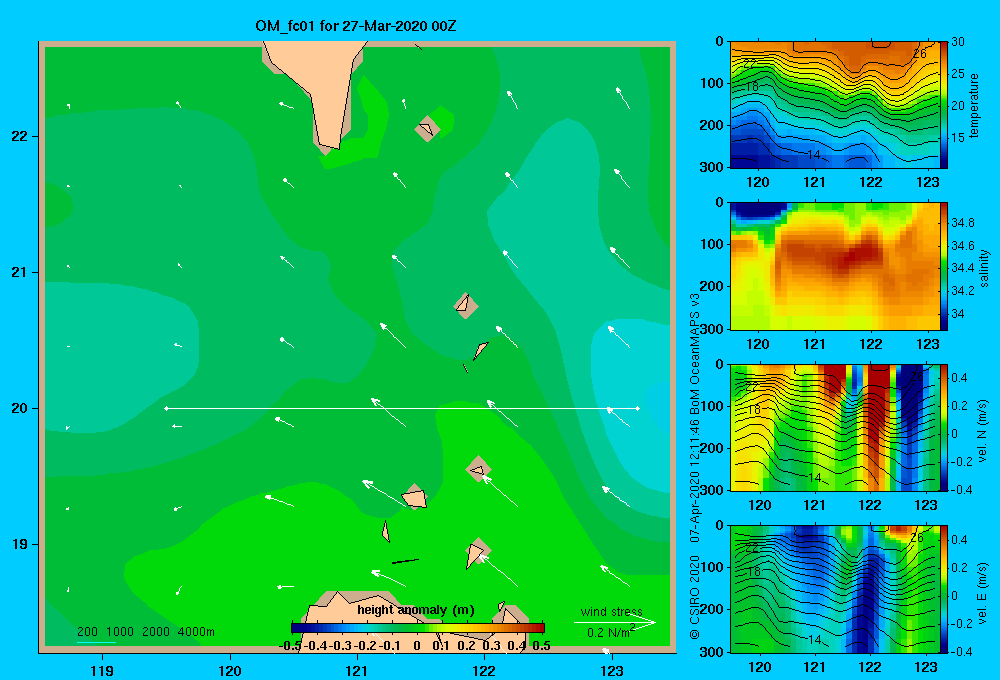Click the longitude label '119' on the map axis

coord(102,671)
